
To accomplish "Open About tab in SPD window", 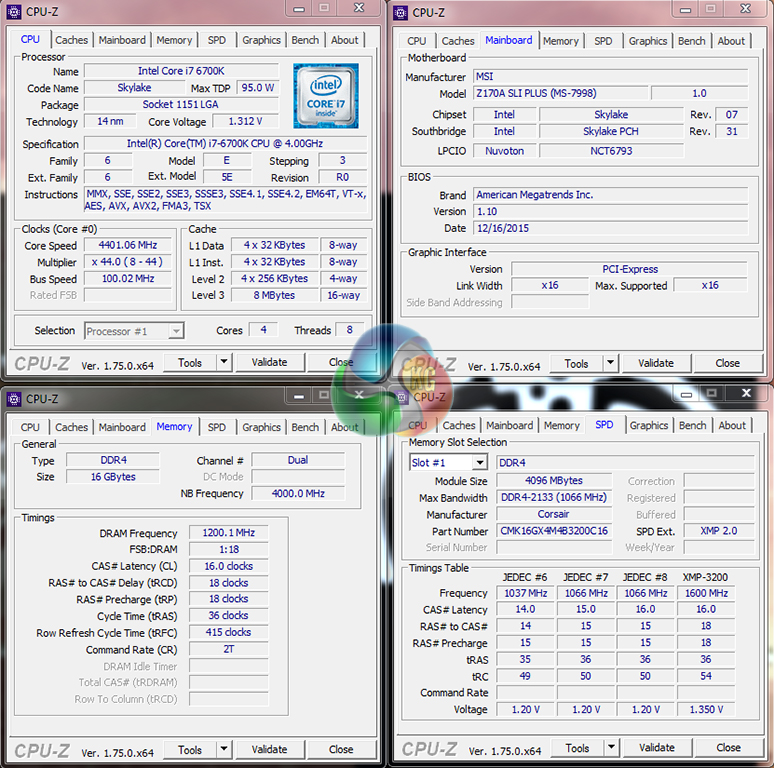I will pyautogui.click(x=732, y=425).
